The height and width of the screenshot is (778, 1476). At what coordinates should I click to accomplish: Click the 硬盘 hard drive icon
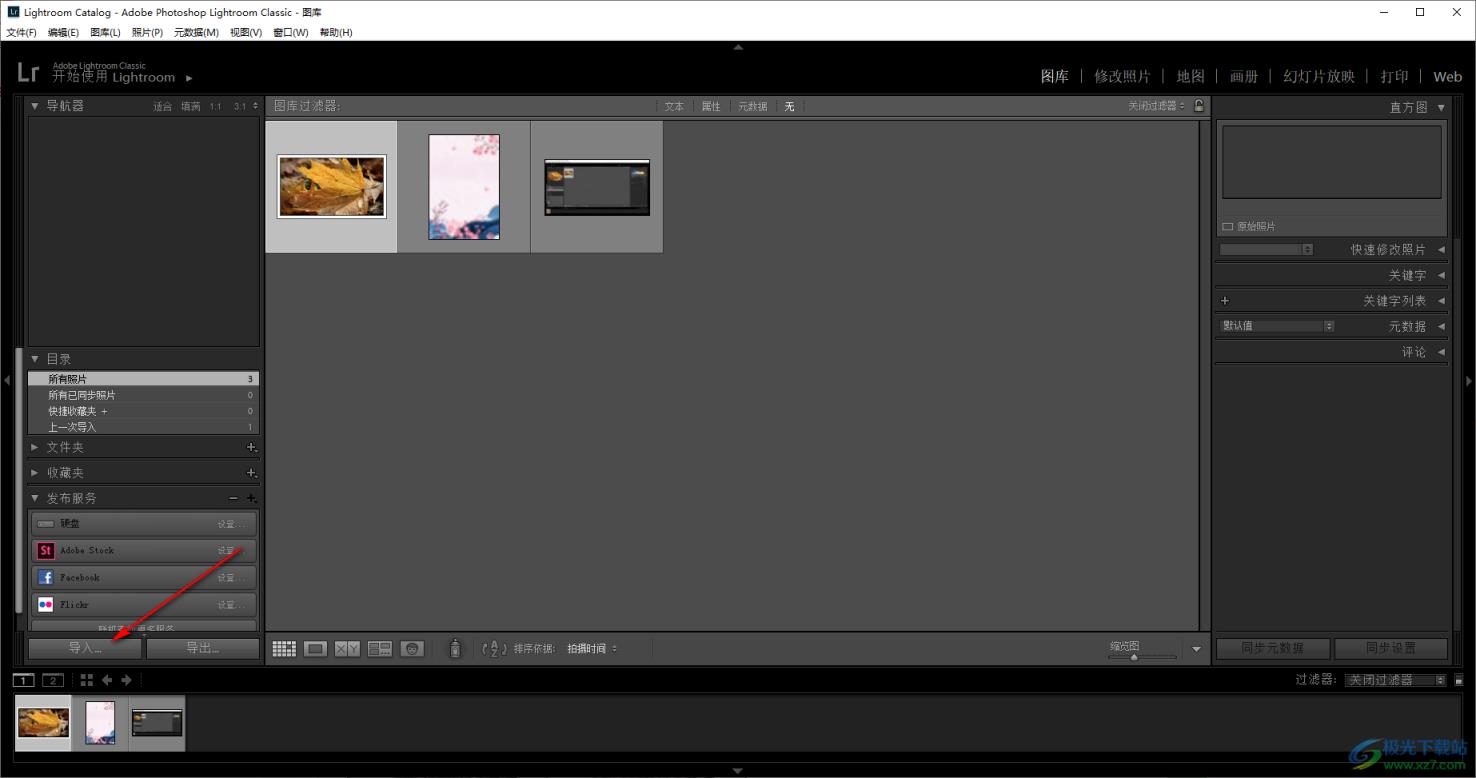(x=45, y=523)
